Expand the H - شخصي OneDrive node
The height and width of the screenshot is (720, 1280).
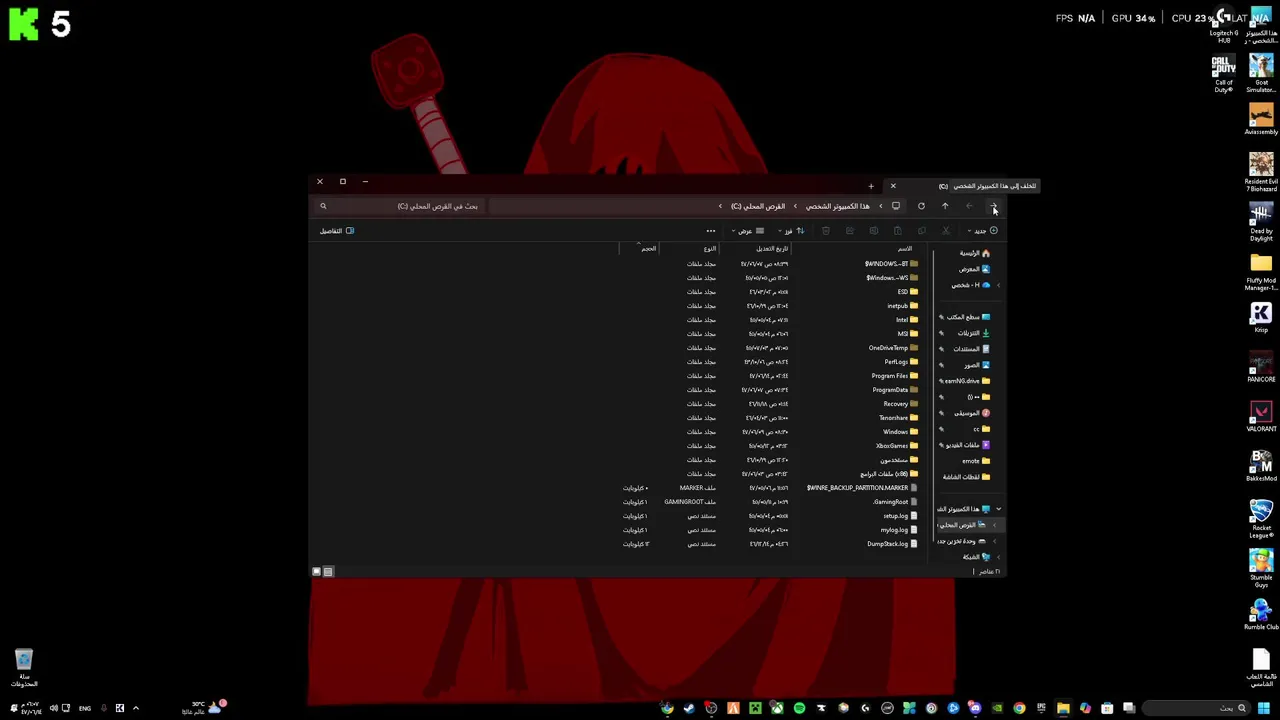coord(998,285)
